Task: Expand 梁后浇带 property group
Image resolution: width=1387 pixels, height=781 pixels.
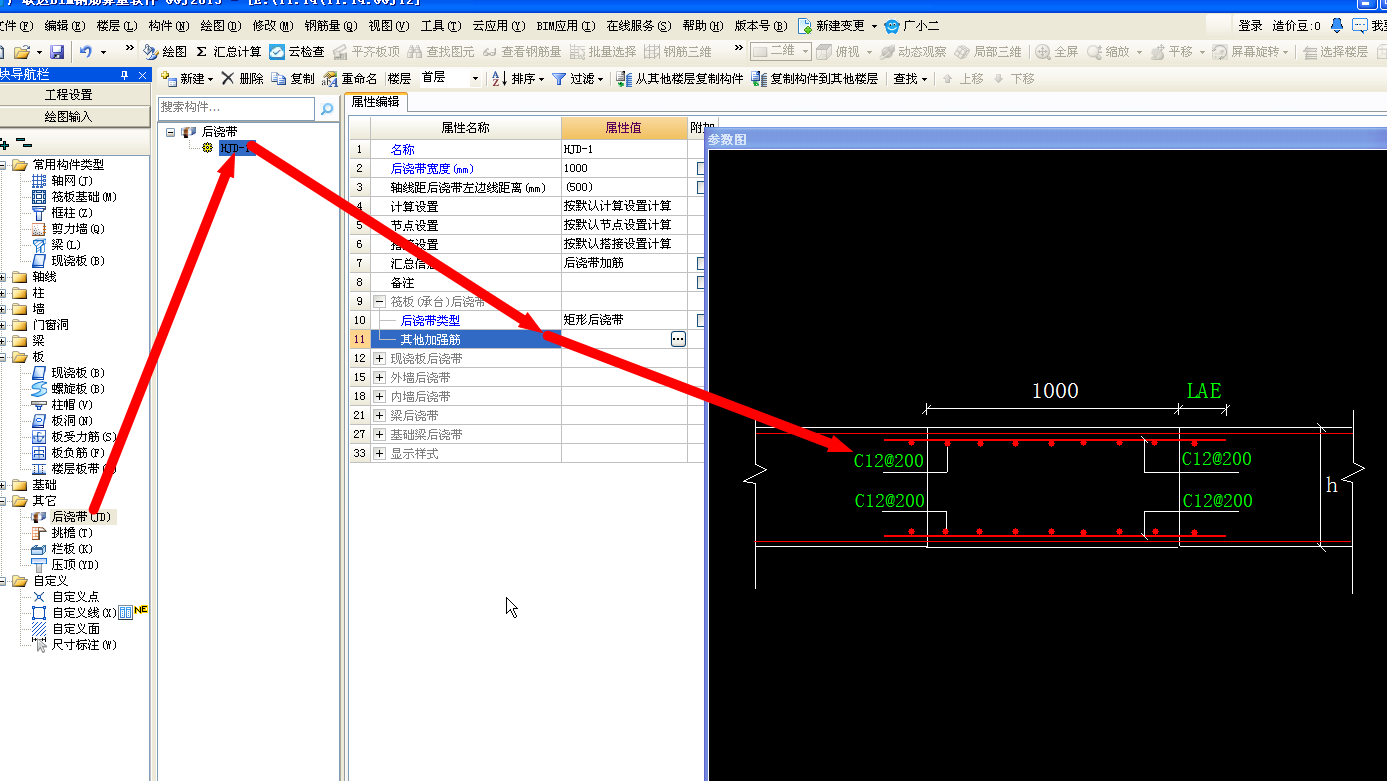Action: tap(380, 415)
